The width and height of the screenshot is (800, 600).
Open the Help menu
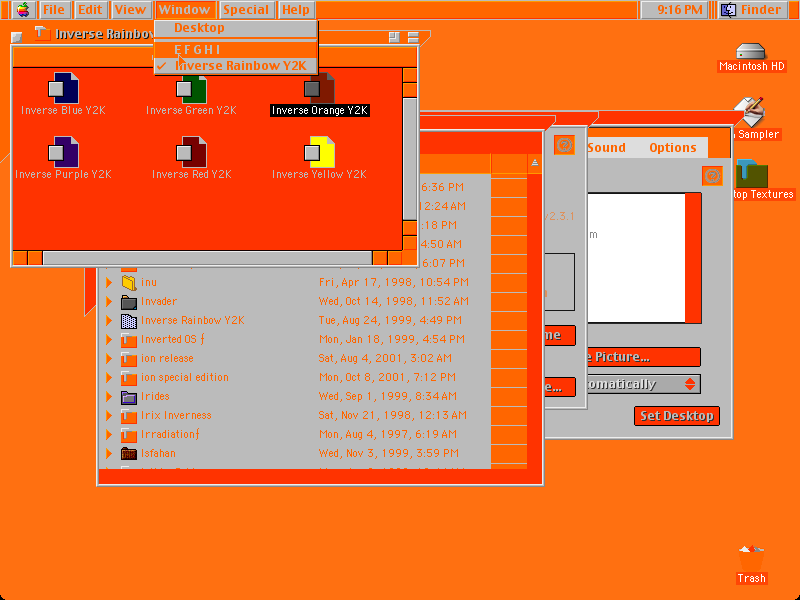pyautogui.click(x=296, y=9)
